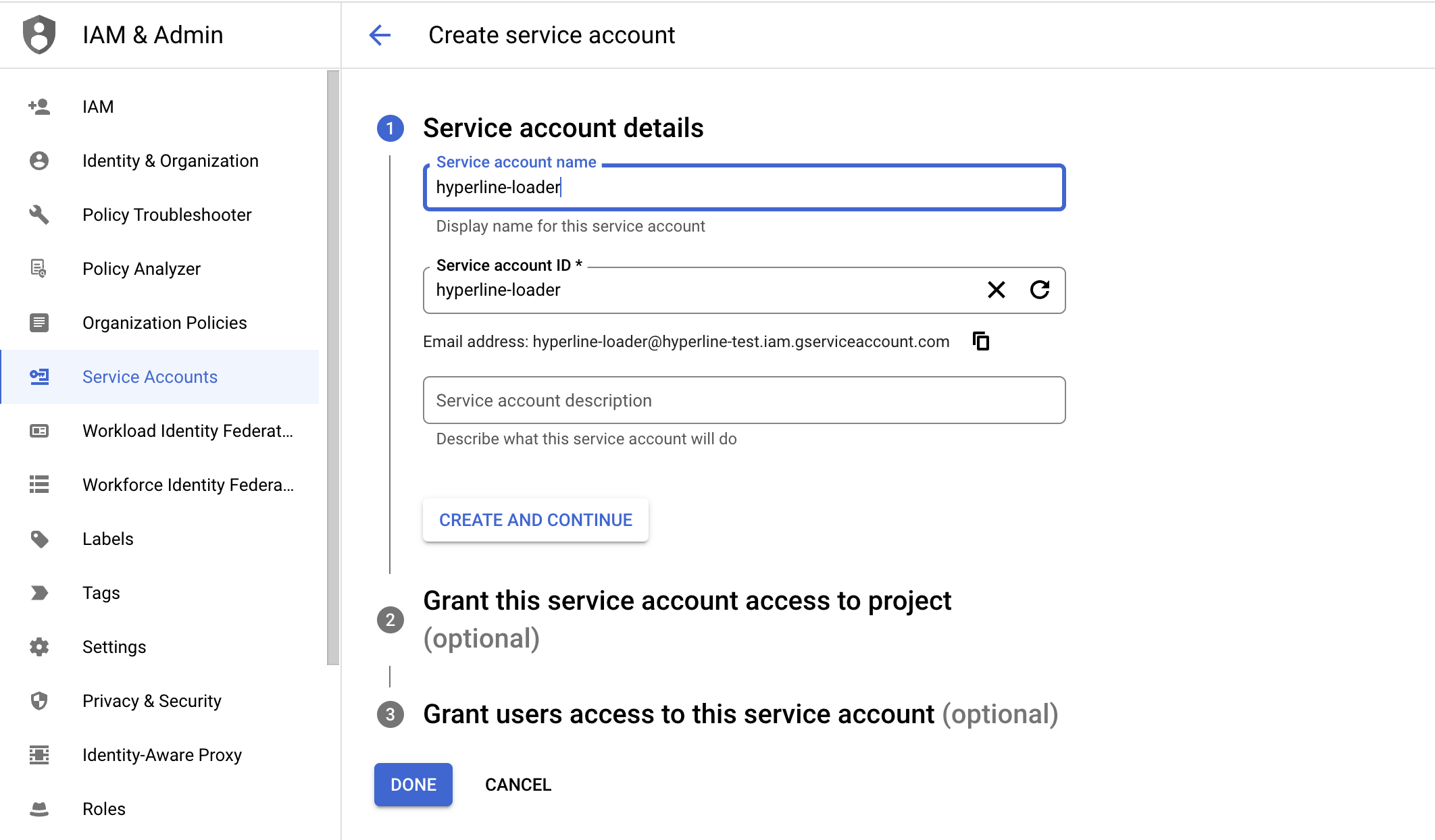Click the Labels tag icon
The image size is (1435, 840).
click(x=39, y=539)
